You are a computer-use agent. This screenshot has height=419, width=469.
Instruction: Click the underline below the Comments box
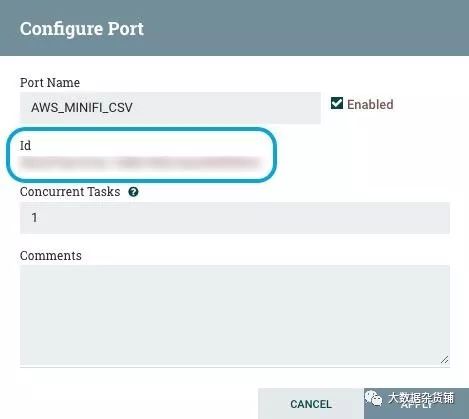(235, 367)
